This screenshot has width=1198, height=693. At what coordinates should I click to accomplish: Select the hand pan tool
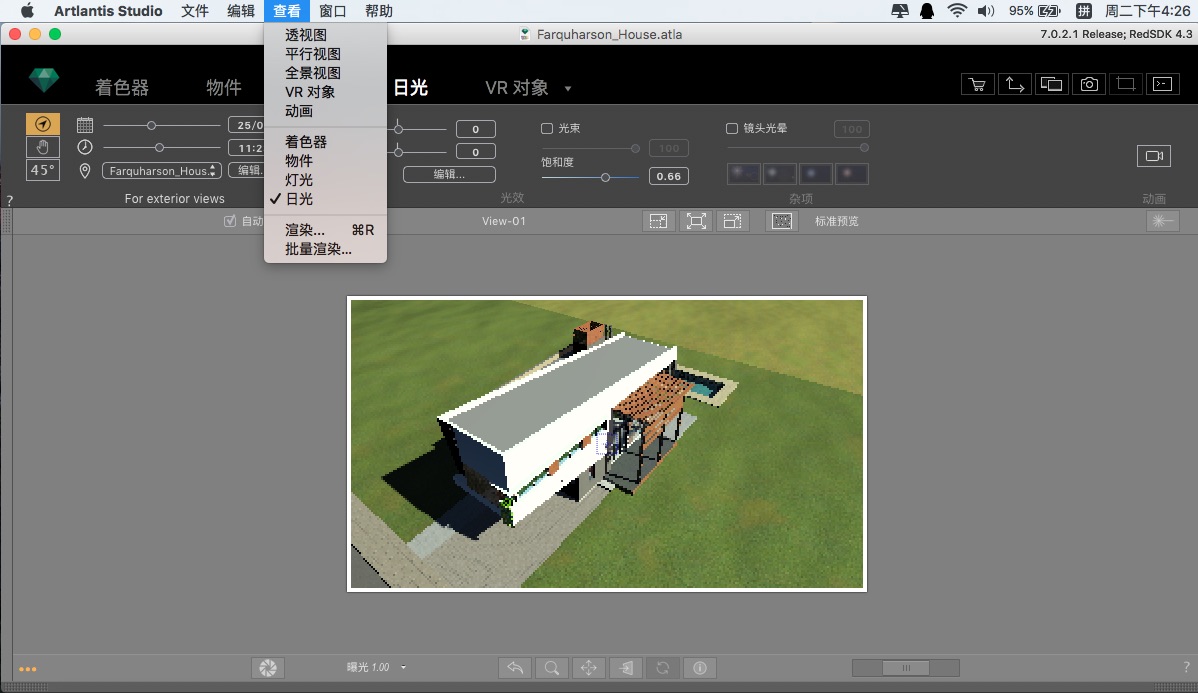(43, 147)
